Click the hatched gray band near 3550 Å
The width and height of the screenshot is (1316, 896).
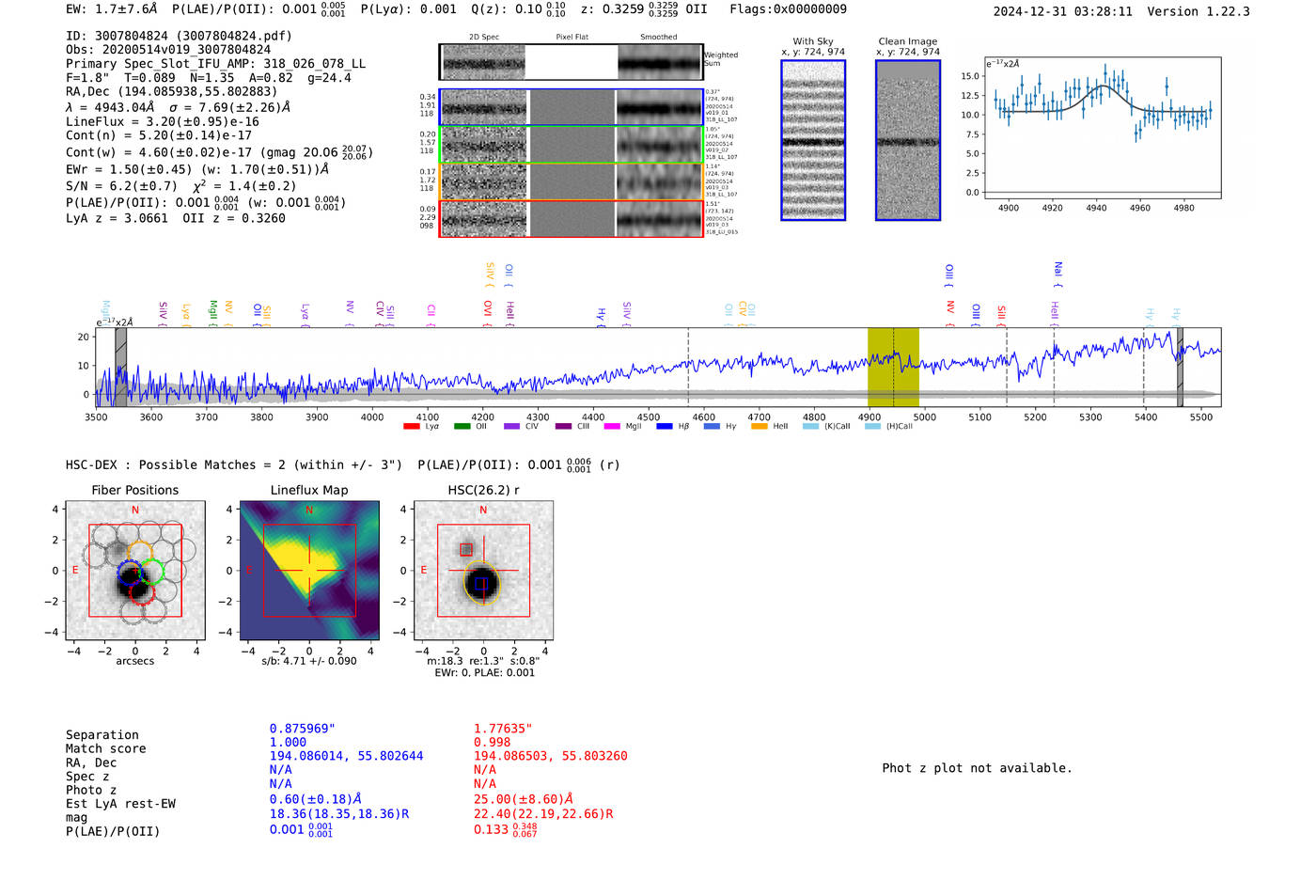[120, 368]
